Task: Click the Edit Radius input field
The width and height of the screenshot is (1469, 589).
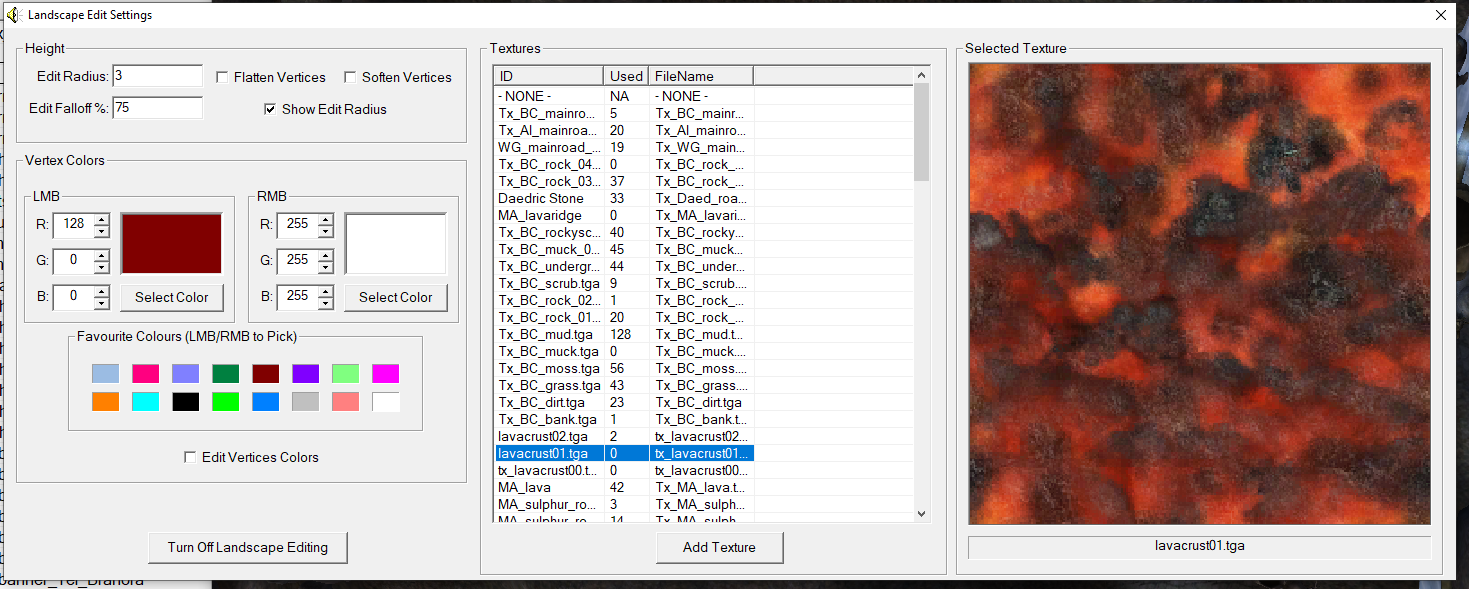Action: click(157, 76)
